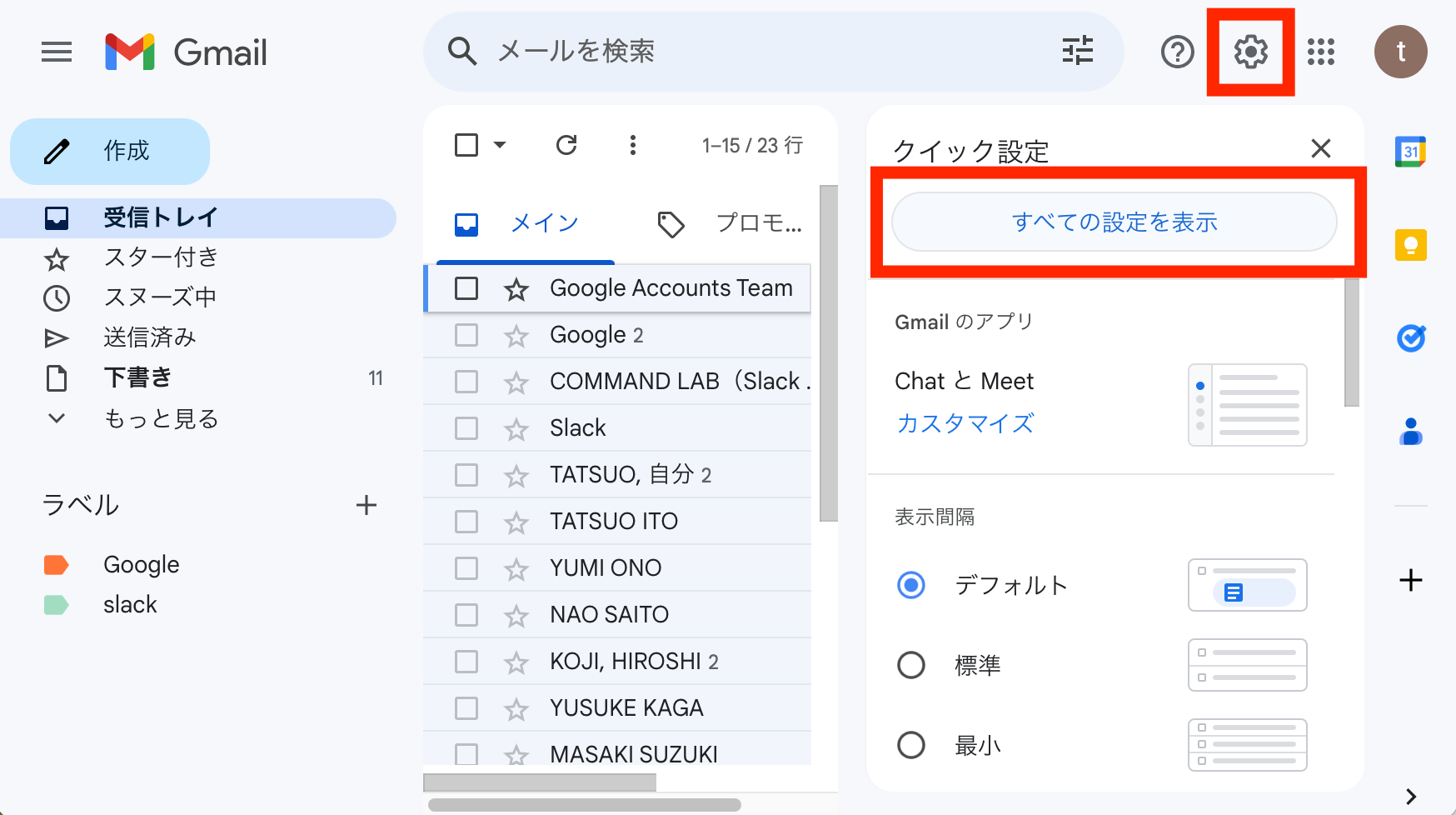Expand the side panel chevron at bottom right

1411,796
